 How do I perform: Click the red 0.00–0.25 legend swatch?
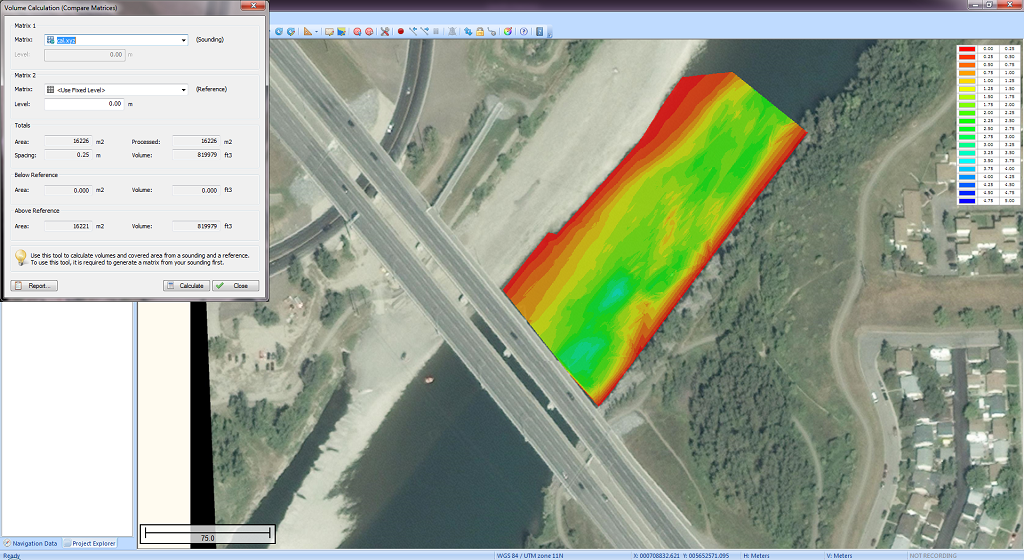(x=967, y=48)
